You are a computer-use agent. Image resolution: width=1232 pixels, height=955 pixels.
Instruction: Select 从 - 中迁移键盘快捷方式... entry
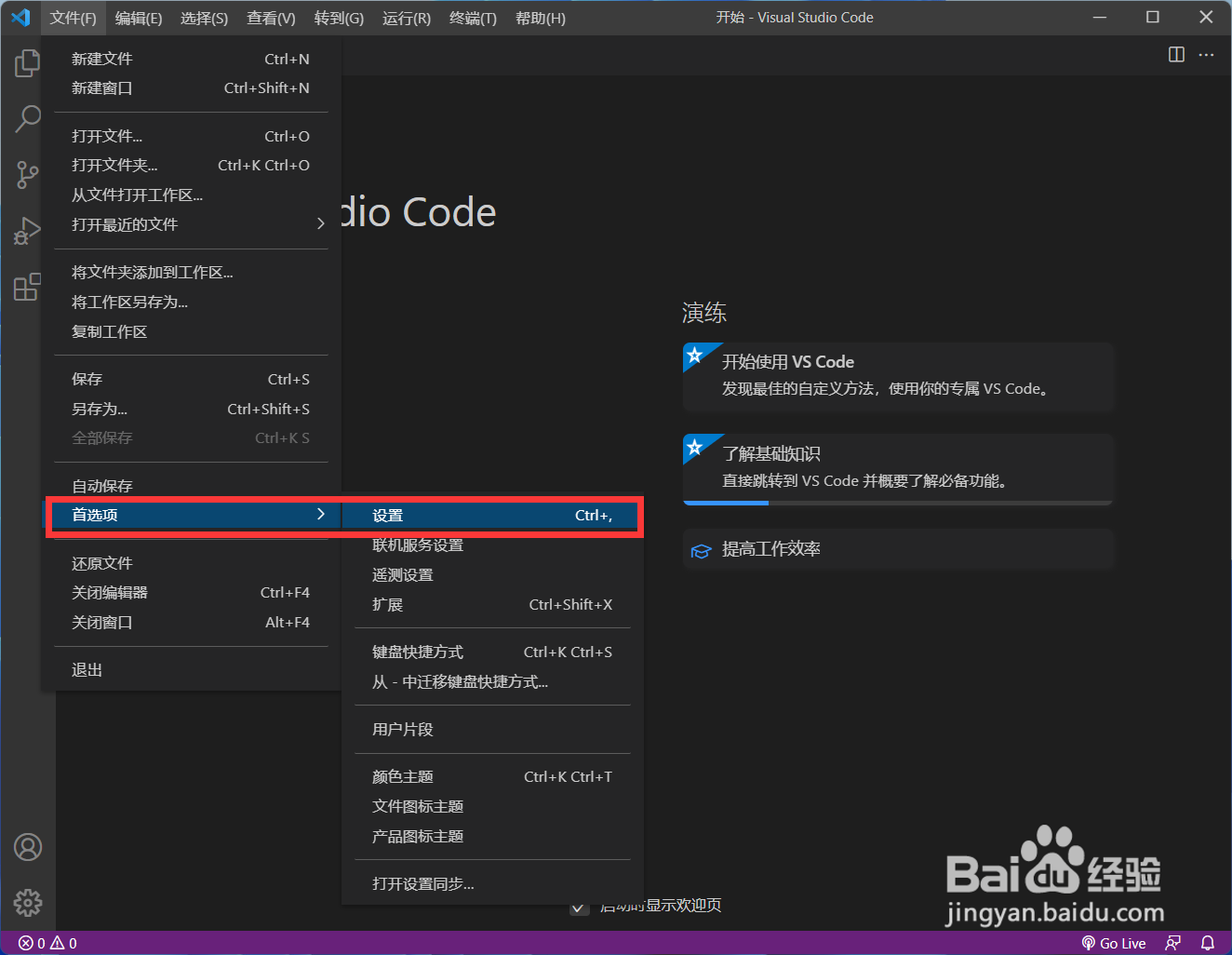(491, 682)
